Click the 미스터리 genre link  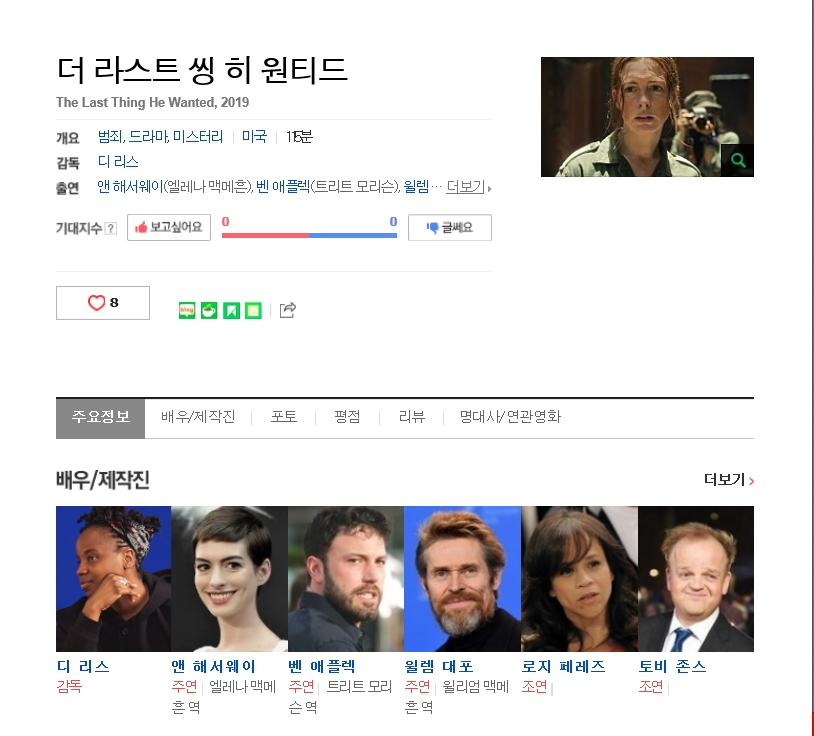198,137
